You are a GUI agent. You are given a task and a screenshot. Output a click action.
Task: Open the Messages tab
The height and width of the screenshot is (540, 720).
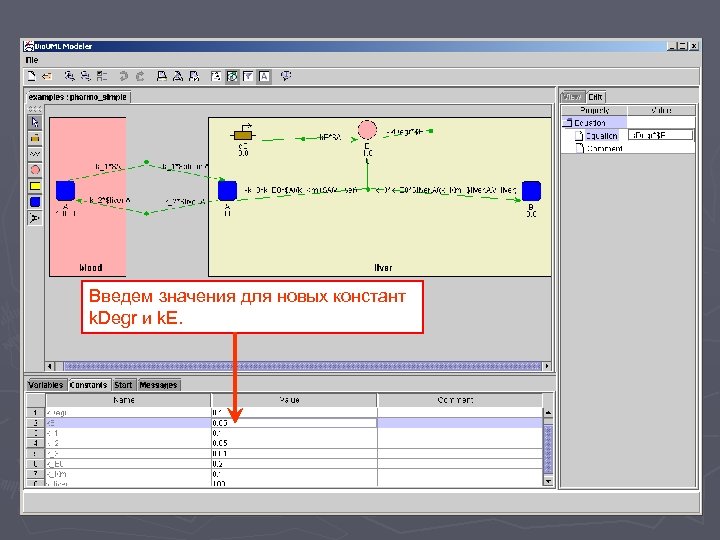pyautogui.click(x=158, y=385)
